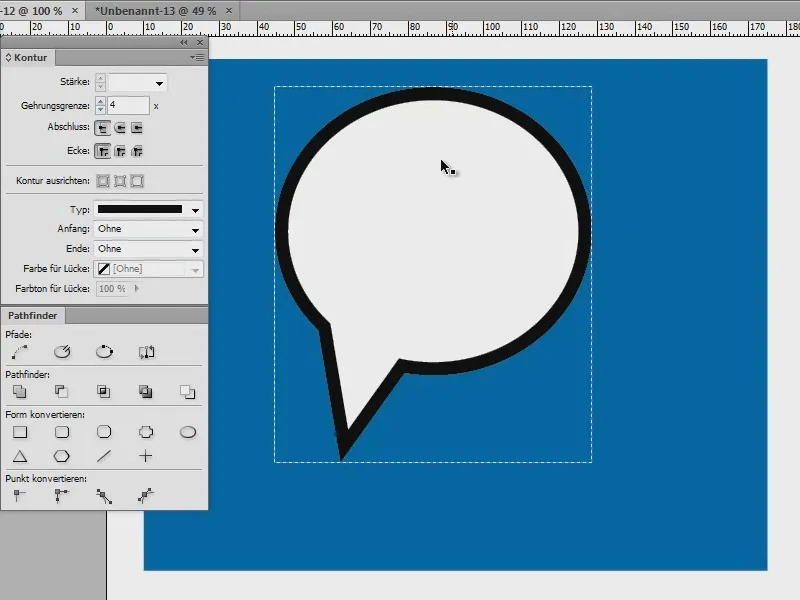Screen dimensions: 800x600
Task: Convert shape to a rounded rectangle
Action: pyautogui.click(x=62, y=432)
